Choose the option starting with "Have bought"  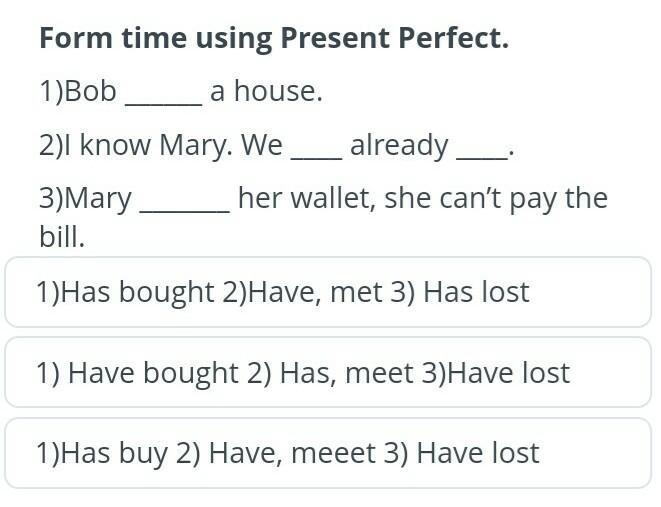pyautogui.click(x=328, y=373)
